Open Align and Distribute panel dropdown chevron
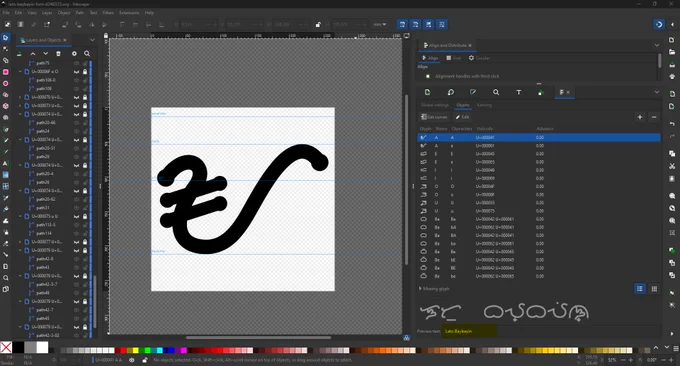Screen dimensions: 680x366 click(657, 45)
